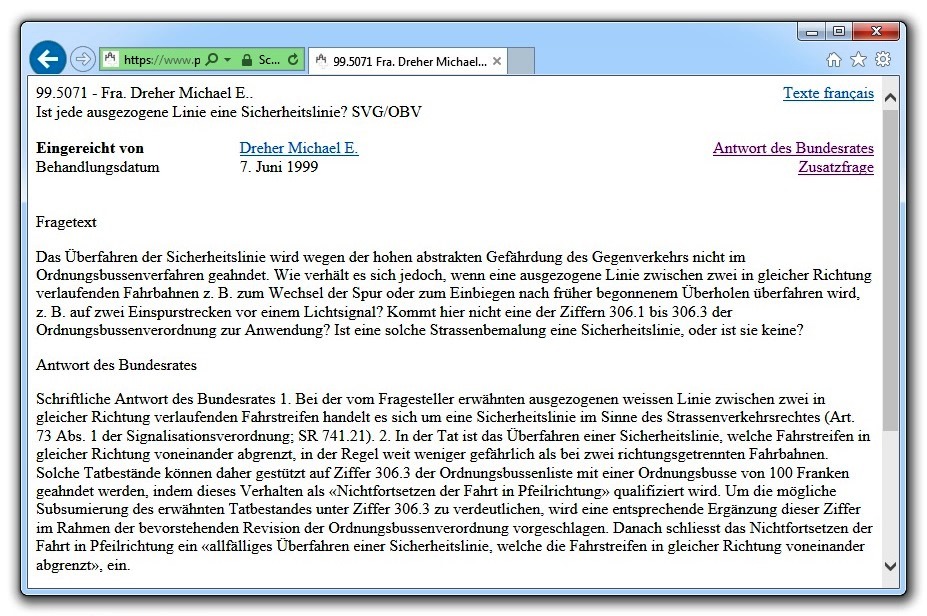This screenshot has height=616, width=927.
Task: Go back with the blue Back arrow
Action: 47,59
